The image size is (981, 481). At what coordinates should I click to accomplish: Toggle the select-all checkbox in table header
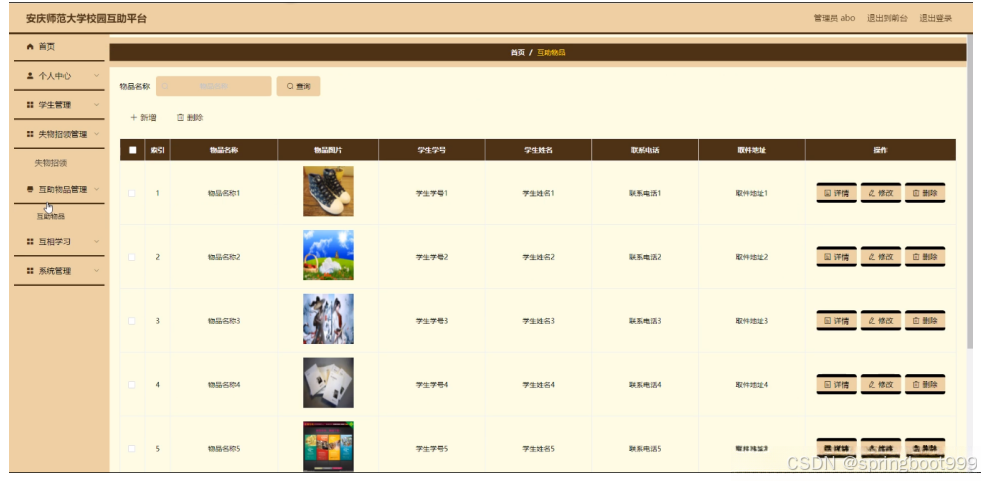[x=132, y=150]
